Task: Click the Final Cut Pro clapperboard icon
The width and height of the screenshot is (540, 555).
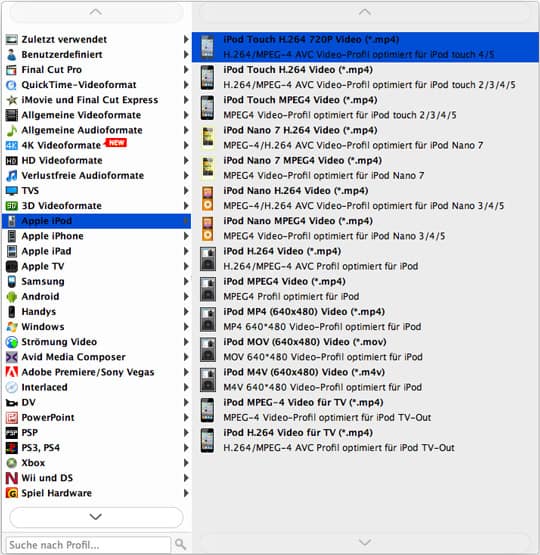Action: click(x=12, y=70)
